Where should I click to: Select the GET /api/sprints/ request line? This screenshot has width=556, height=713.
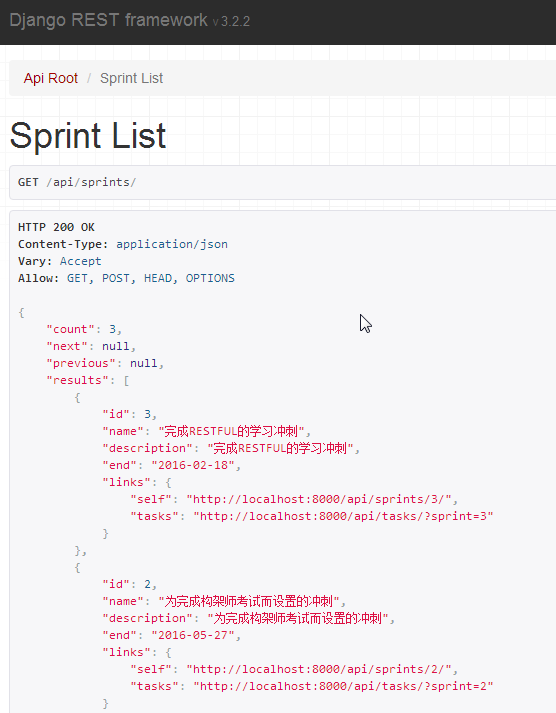point(77,182)
